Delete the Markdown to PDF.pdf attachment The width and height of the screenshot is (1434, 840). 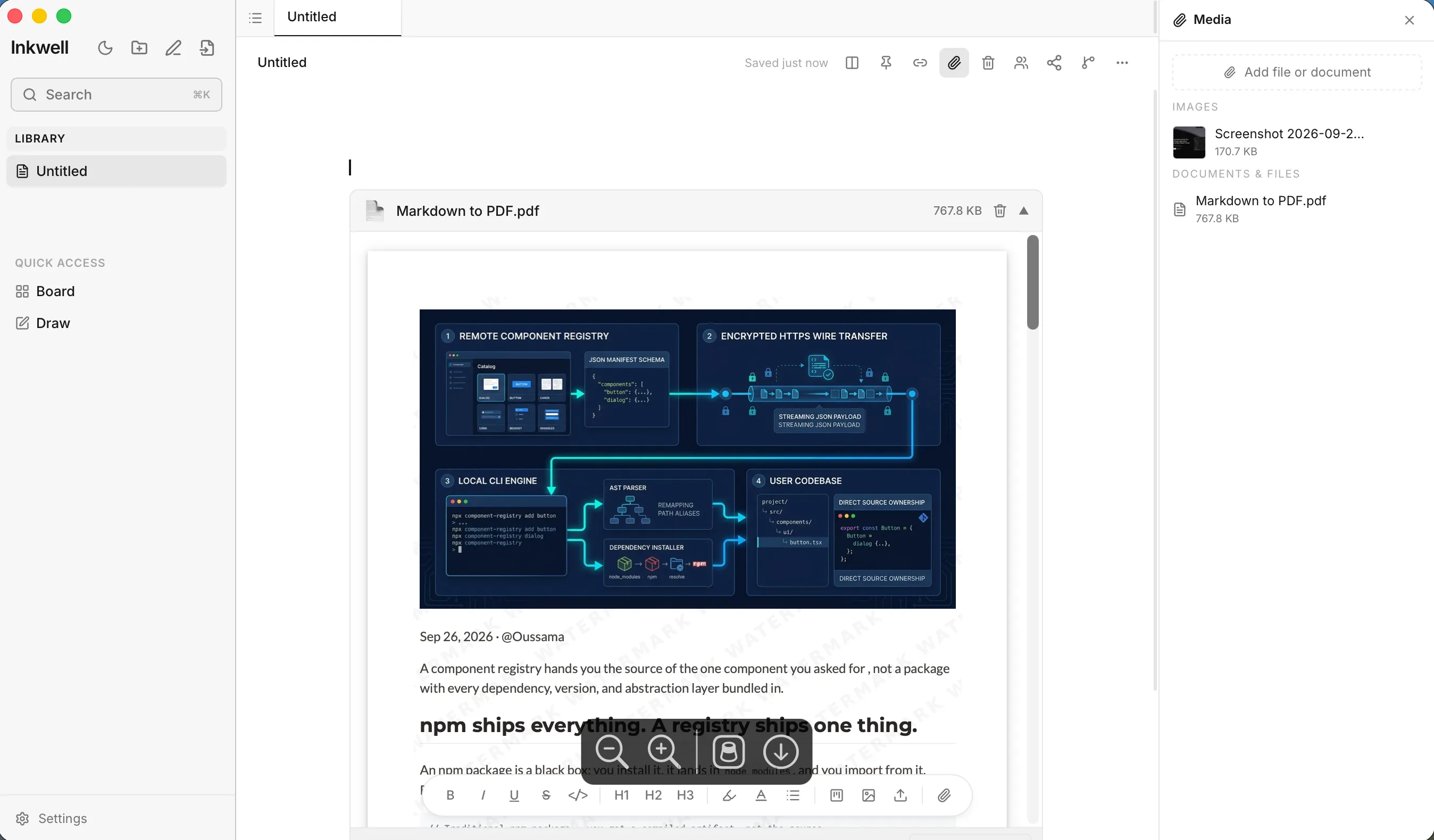pyautogui.click(x=1000, y=211)
